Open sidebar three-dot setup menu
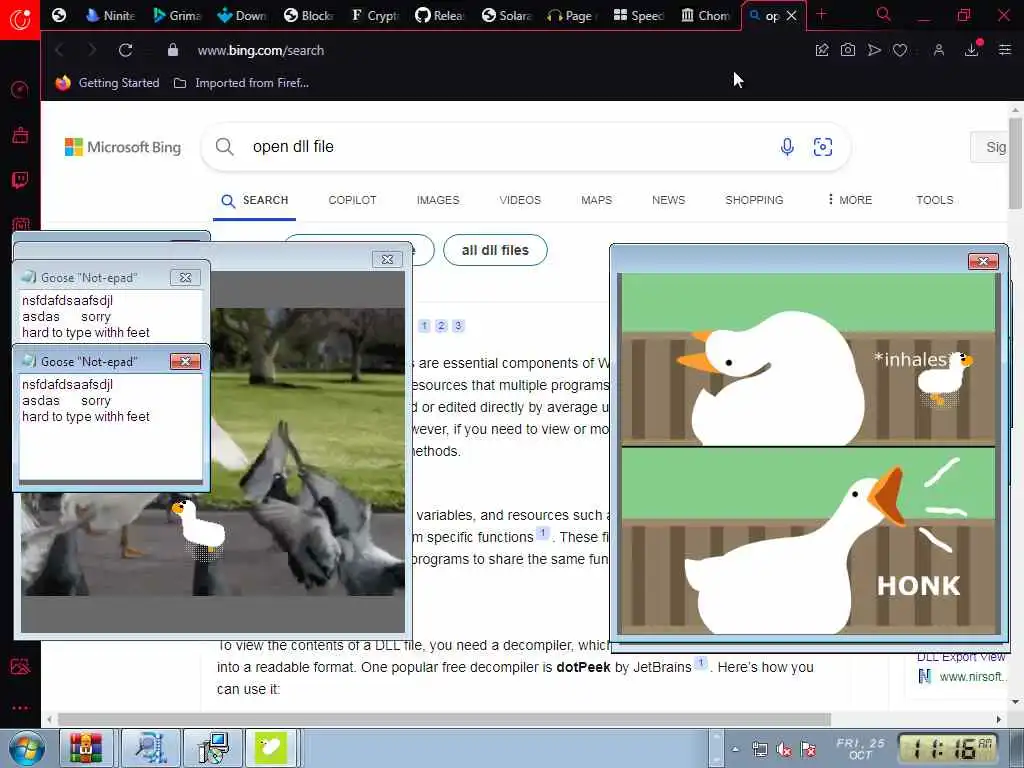Viewport: 1024px width, 768px height. [x=20, y=708]
